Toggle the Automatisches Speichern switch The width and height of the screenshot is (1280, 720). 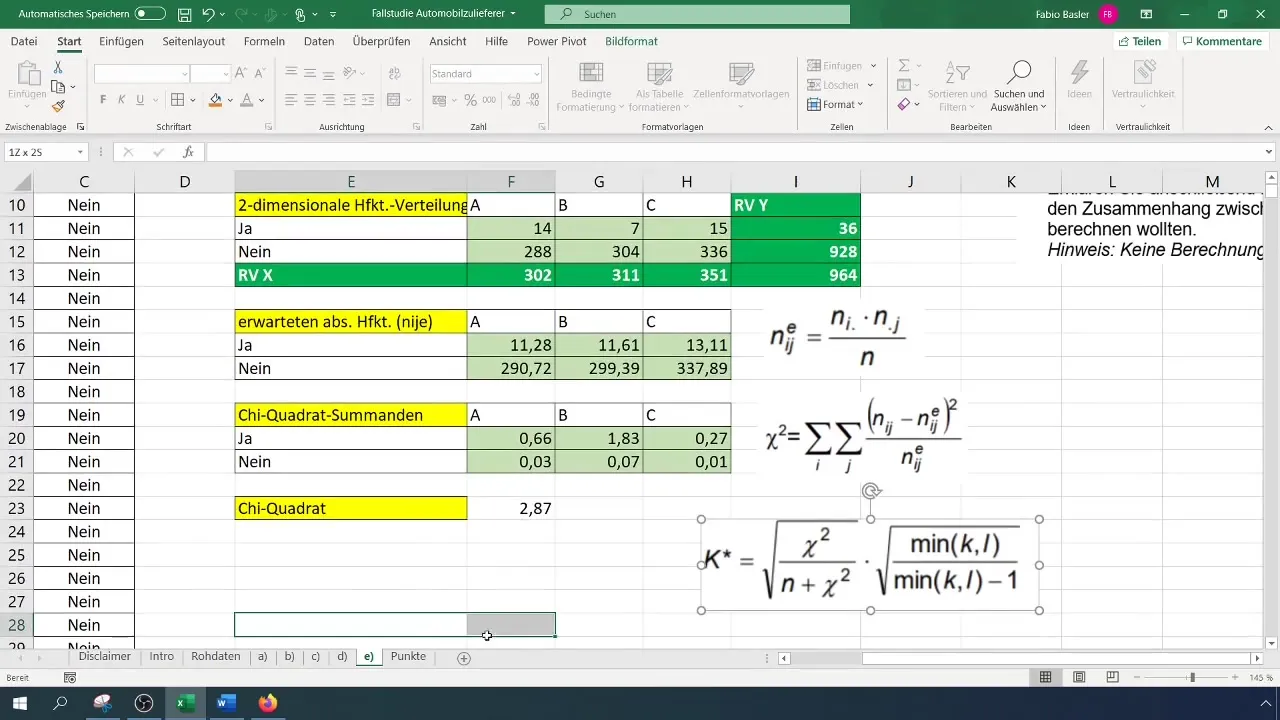(x=150, y=14)
